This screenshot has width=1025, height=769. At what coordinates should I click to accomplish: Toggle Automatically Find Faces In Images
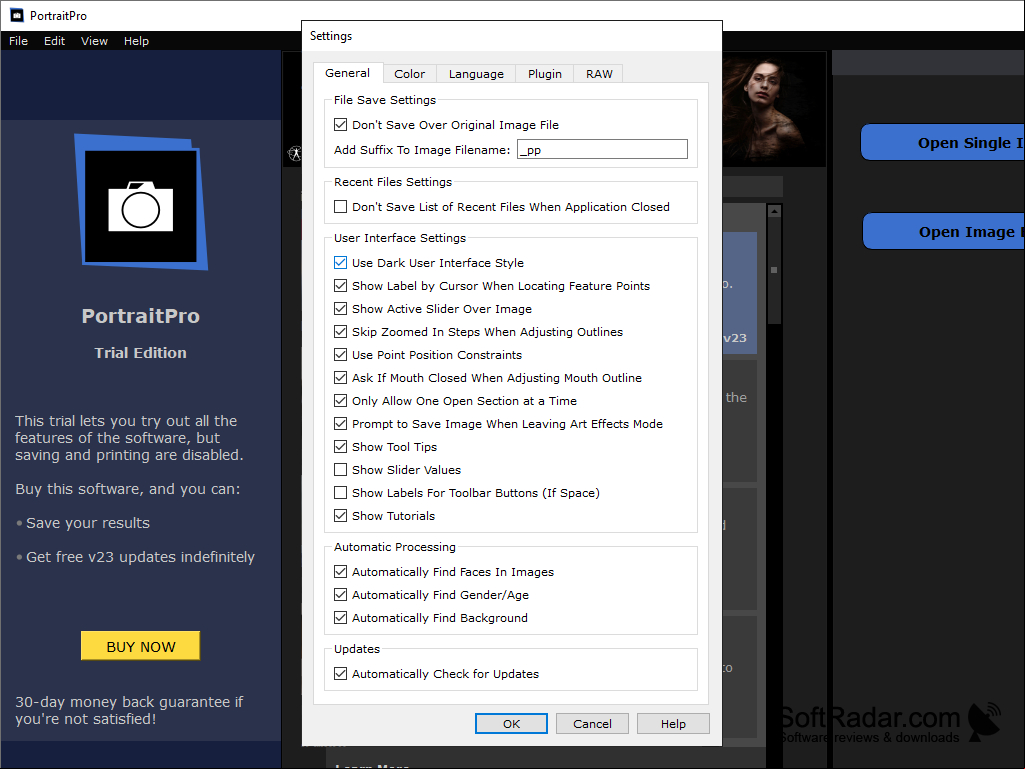[x=341, y=572]
